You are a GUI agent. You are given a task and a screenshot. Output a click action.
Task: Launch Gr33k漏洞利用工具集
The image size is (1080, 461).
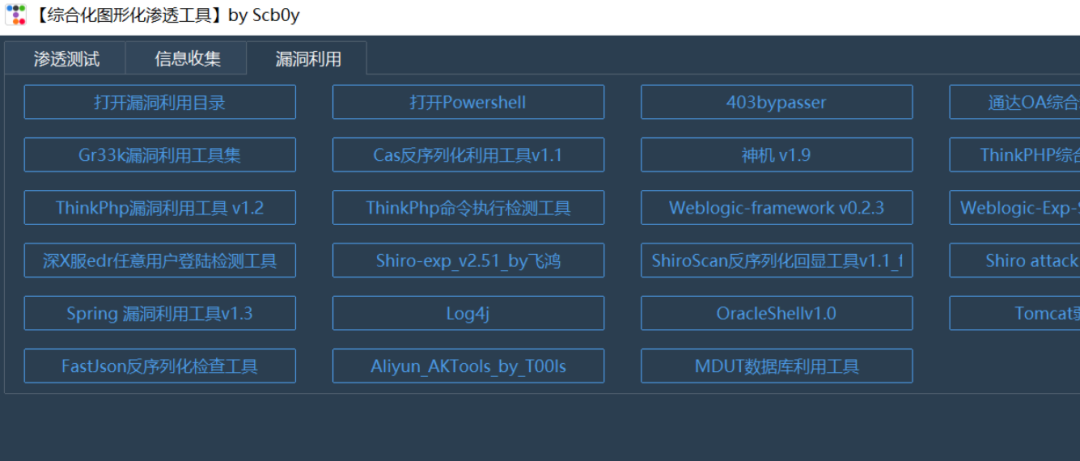point(160,155)
